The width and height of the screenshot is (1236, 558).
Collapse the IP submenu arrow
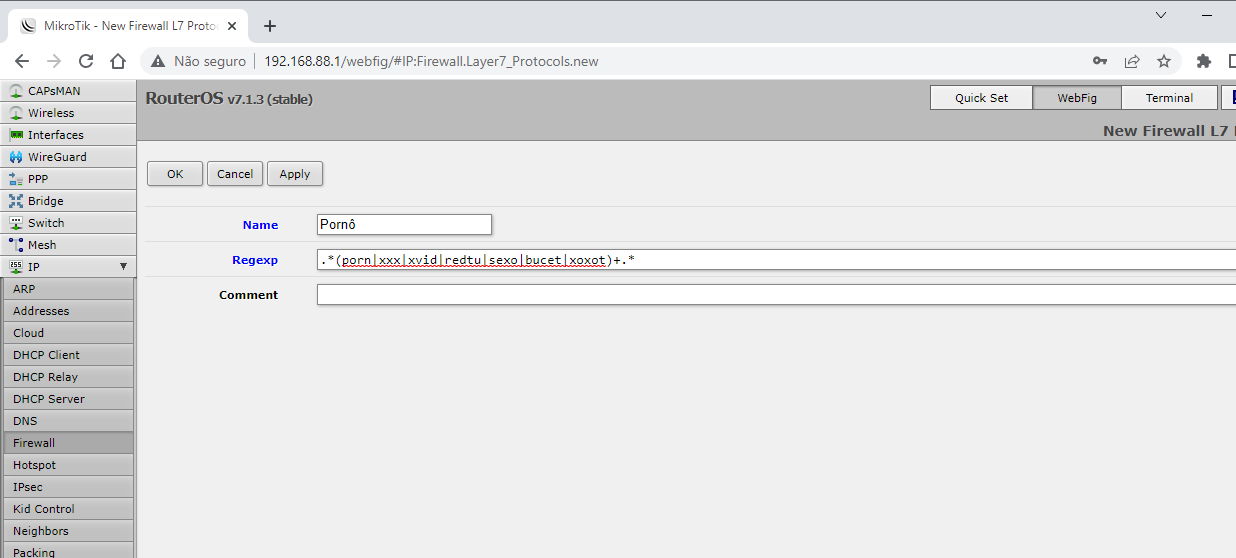coord(123,267)
